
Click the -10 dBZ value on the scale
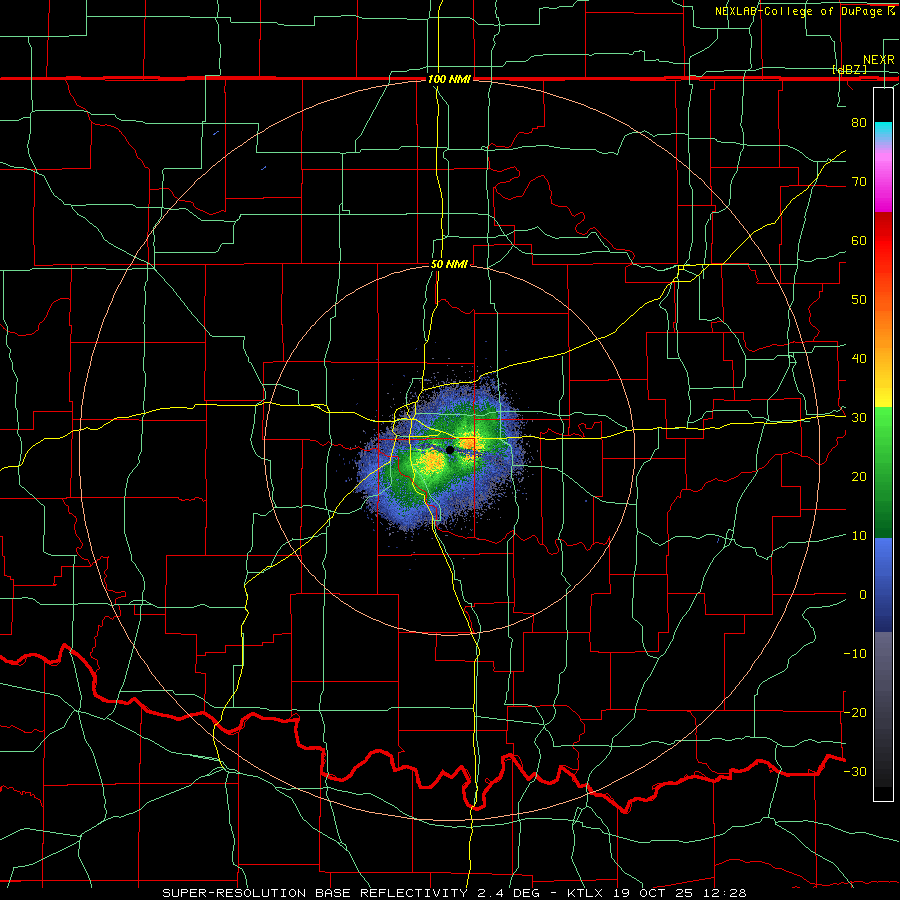(x=855, y=654)
